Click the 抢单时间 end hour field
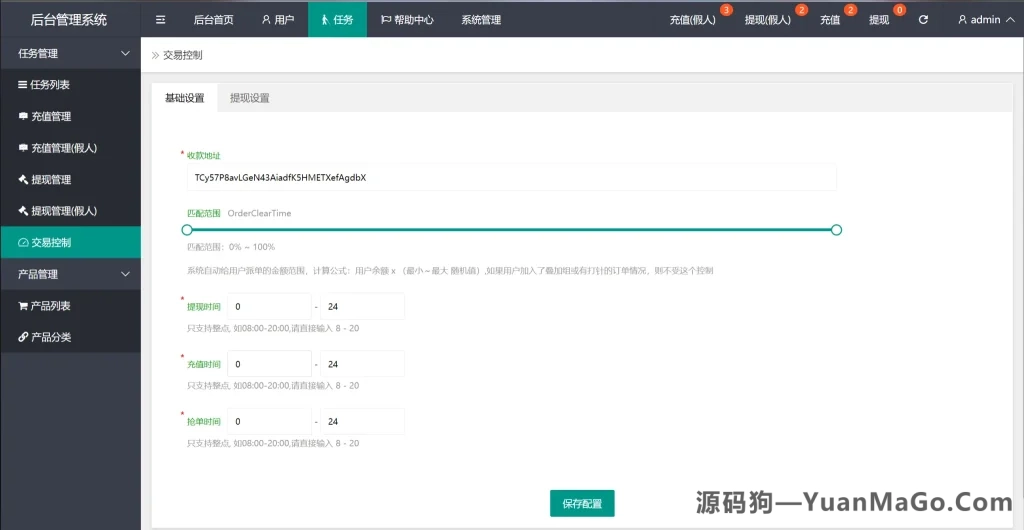This screenshot has width=1024, height=530. pyautogui.click(x=362, y=422)
